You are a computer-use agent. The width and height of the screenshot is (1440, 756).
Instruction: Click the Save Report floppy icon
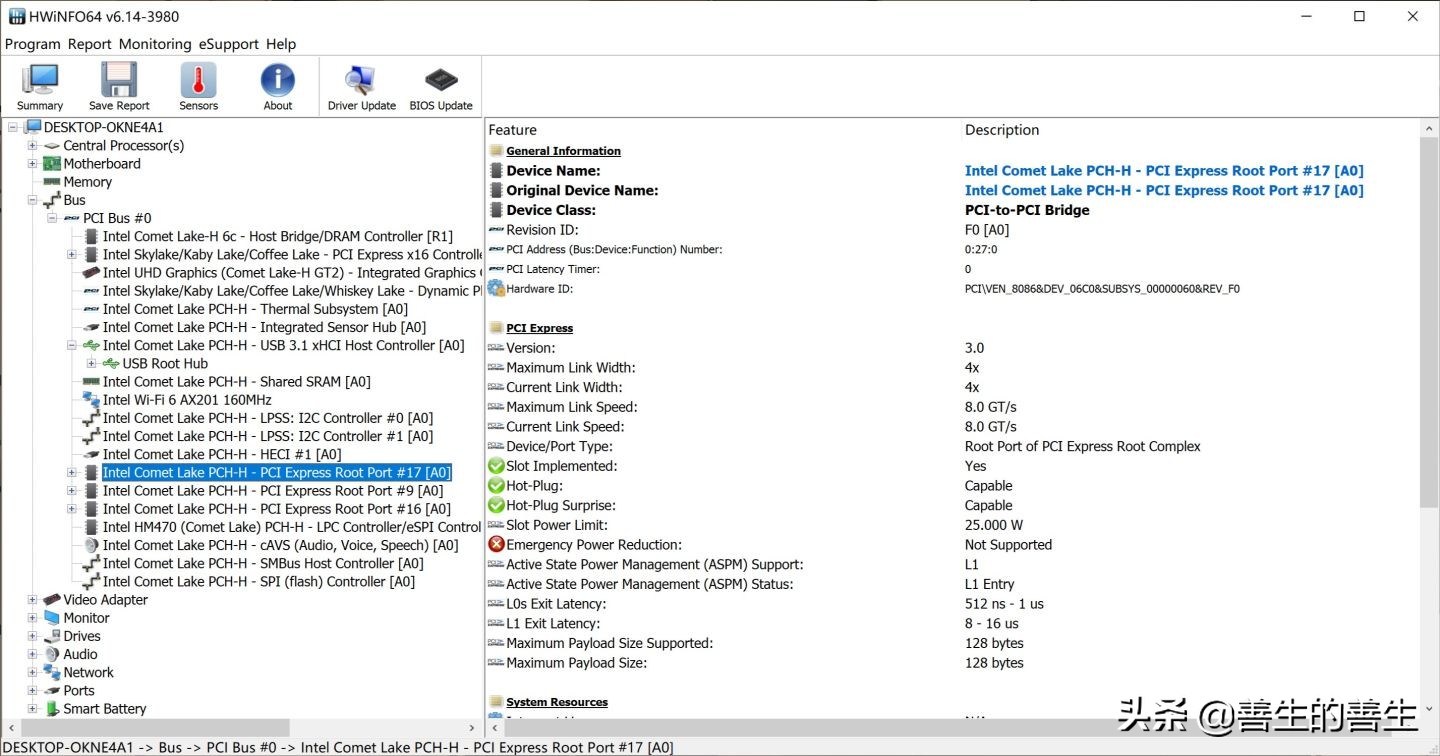point(119,86)
